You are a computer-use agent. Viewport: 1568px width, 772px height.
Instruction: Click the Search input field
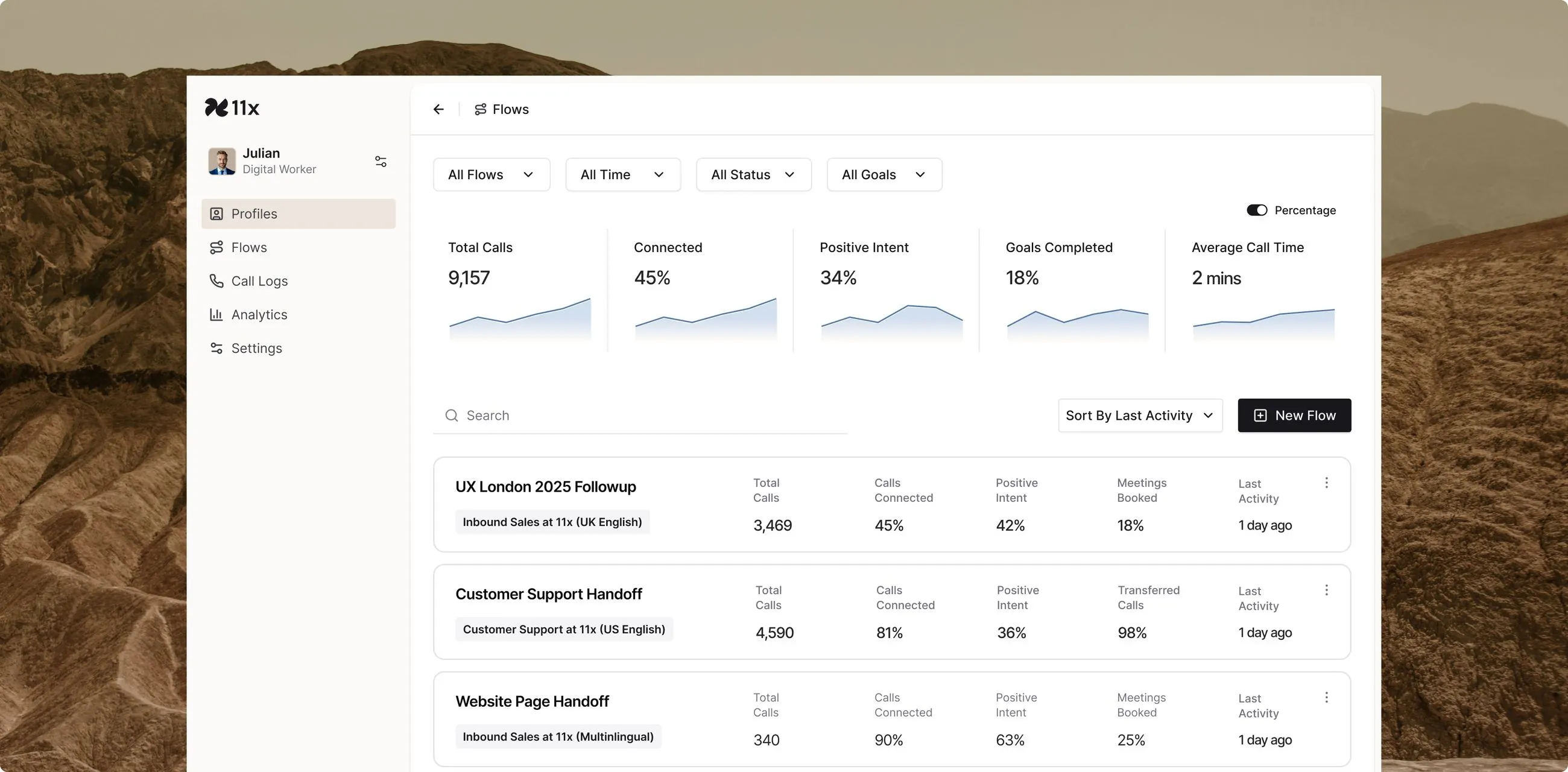(640, 415)
